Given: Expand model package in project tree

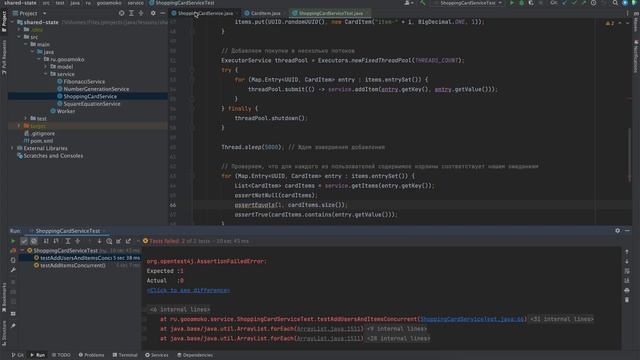Looking at the screenshot, I should coord(46,67).
